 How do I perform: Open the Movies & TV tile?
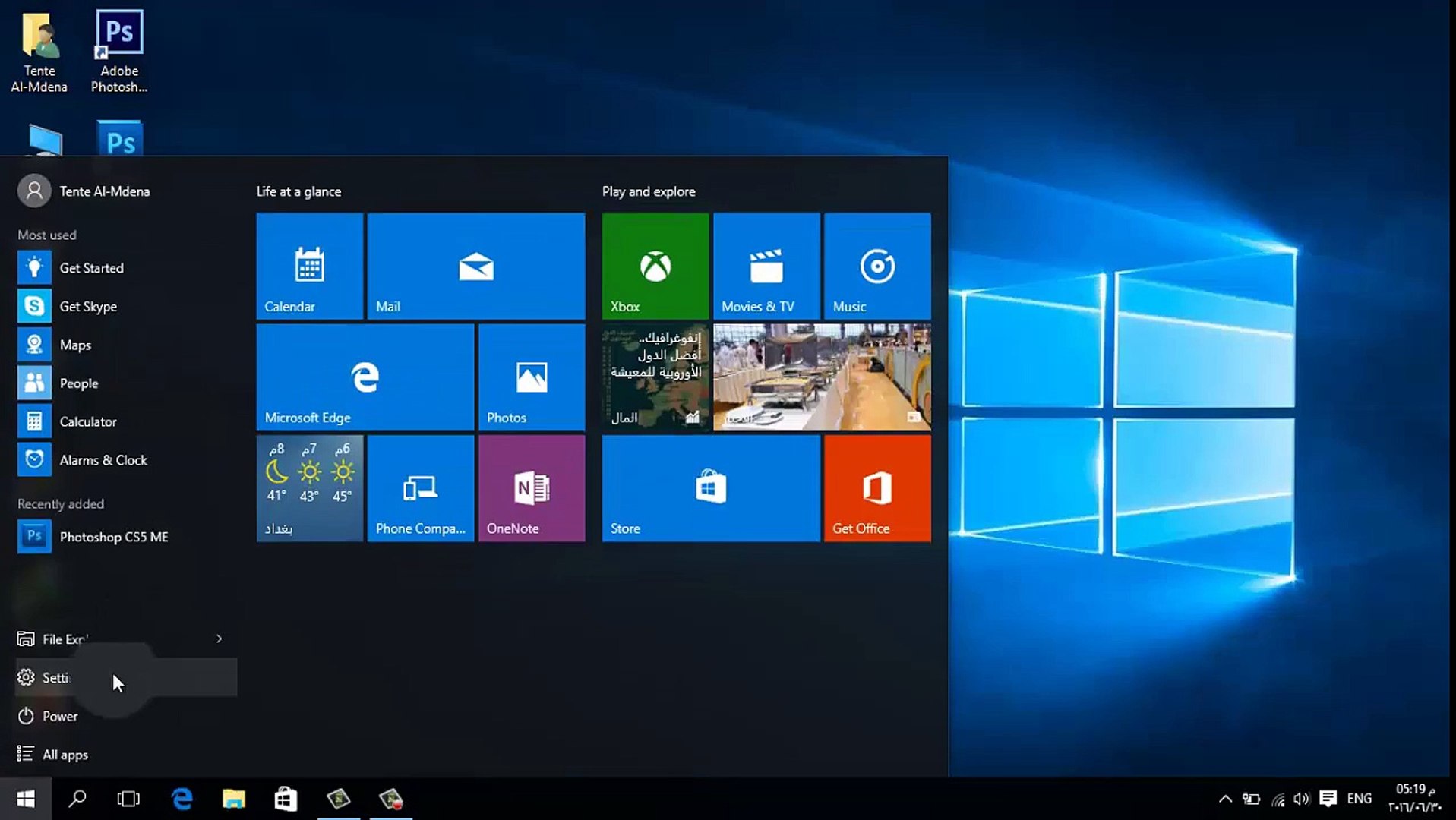click(x=766, y=266)
